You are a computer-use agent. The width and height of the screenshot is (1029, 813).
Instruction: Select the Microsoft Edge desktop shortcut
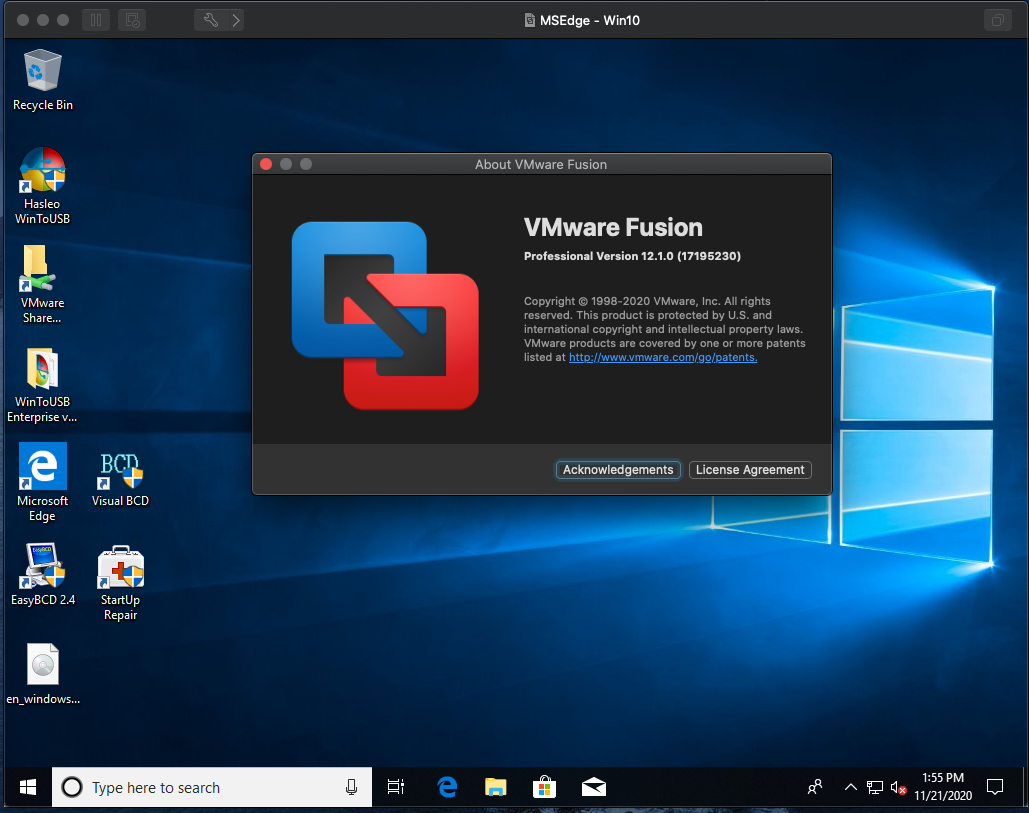tap(43, 482)
